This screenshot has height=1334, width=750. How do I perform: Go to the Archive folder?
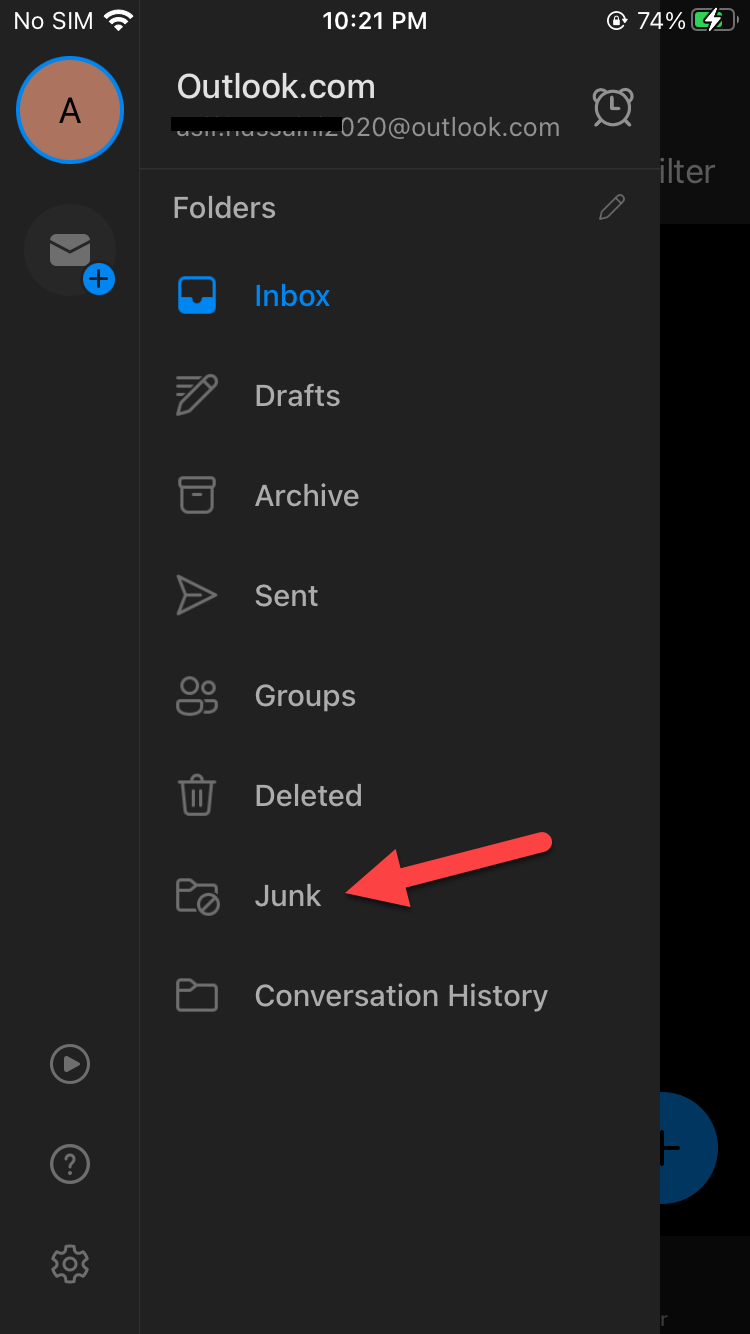click(x=306, y=496)
